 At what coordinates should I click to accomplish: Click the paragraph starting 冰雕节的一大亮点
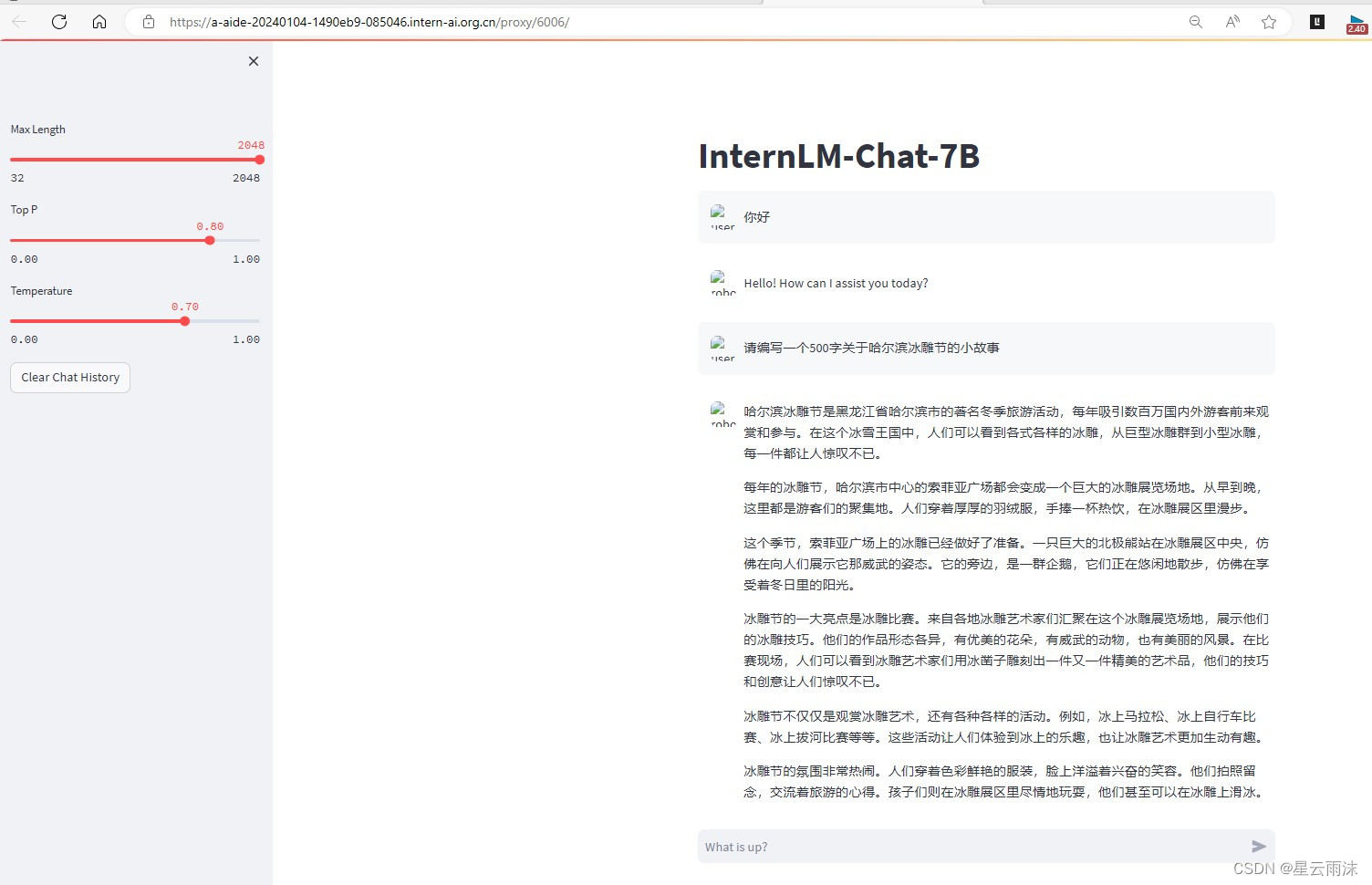[x=1006, y=650]
